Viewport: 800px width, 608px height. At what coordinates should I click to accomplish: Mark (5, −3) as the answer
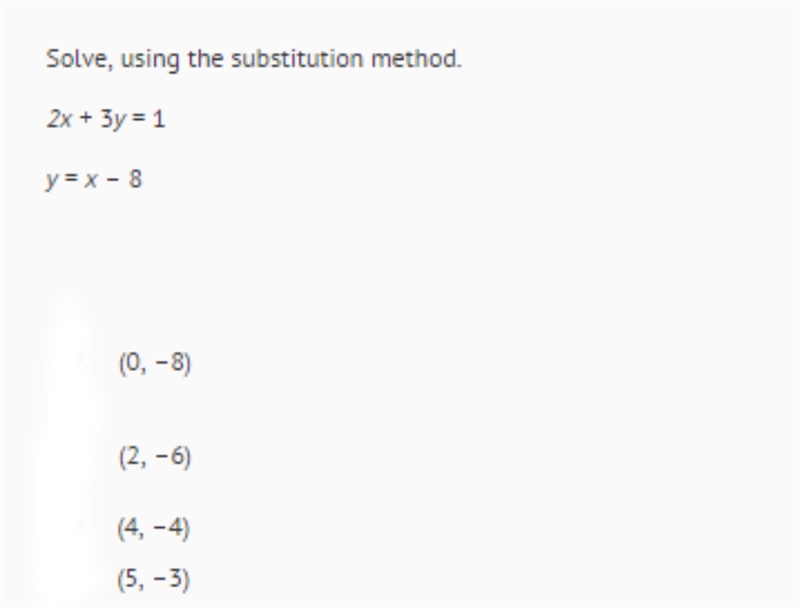click(154, 579)
